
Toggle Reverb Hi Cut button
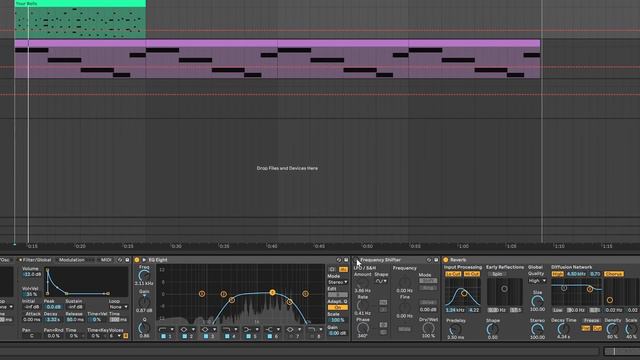tap(471, 274)
